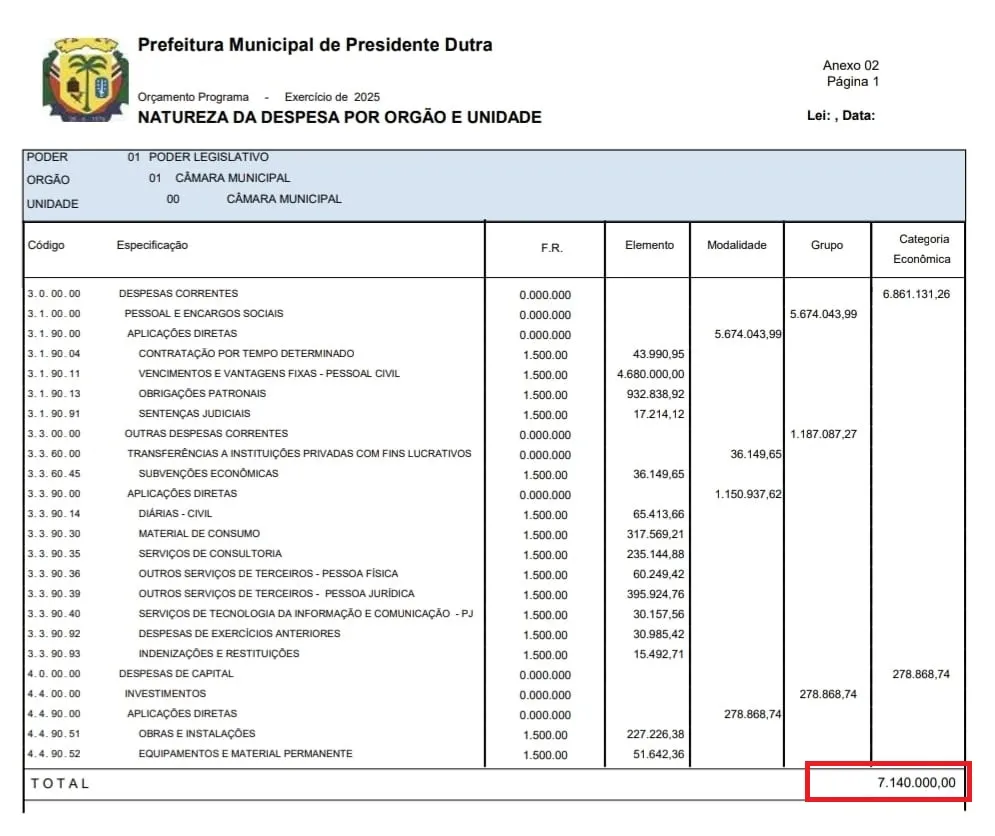Viewport: 995px width, 836px height.
Task: Click the value 15.492,71
Action: point(659,654)
